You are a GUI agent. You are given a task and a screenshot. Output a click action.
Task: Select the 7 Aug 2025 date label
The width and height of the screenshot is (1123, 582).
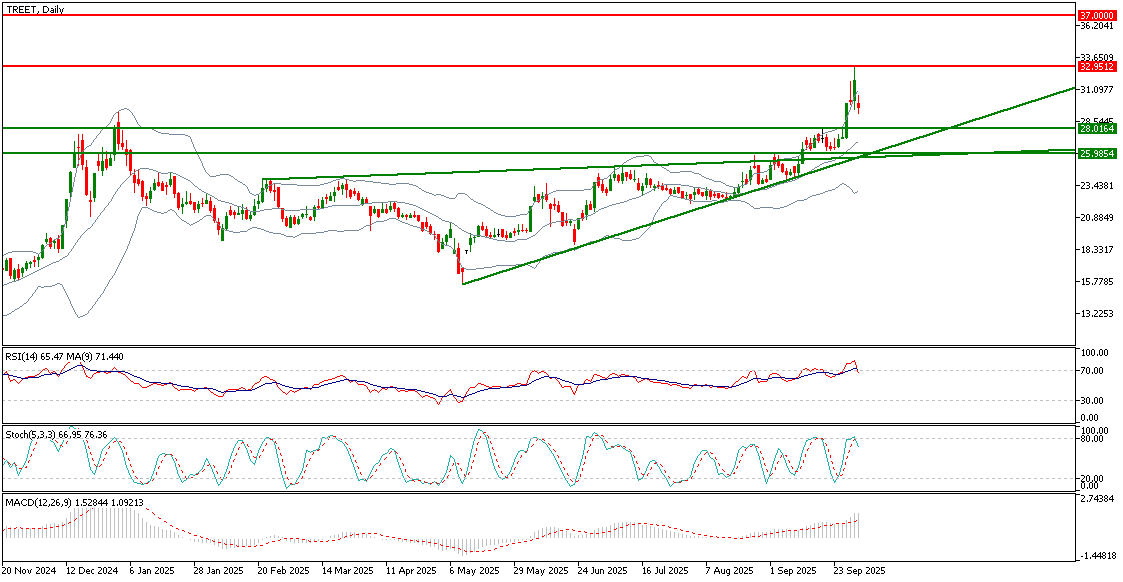730,571
